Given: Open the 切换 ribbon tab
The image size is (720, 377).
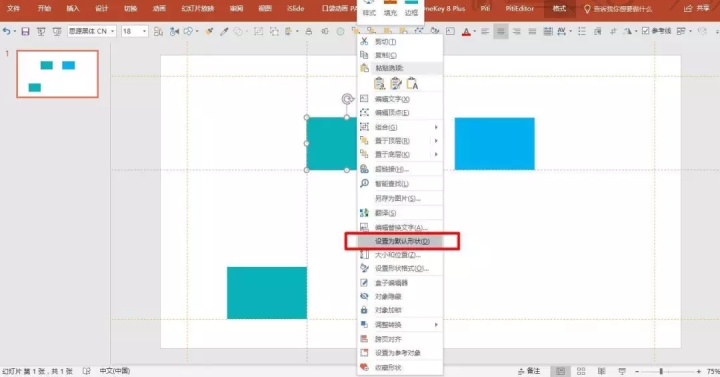Looking at the screenshot, I should coord(130,9).
